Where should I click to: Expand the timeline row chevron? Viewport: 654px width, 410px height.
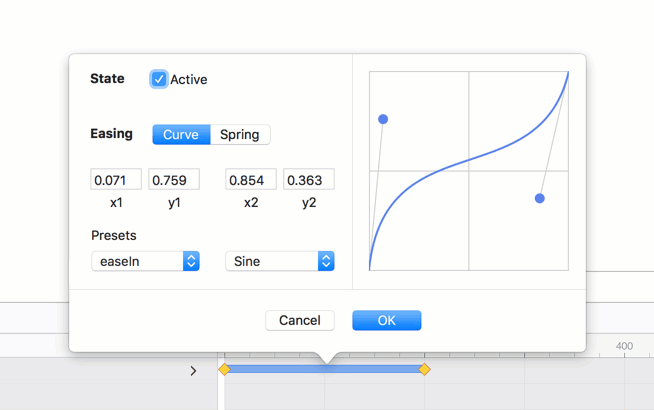[193, 371]
